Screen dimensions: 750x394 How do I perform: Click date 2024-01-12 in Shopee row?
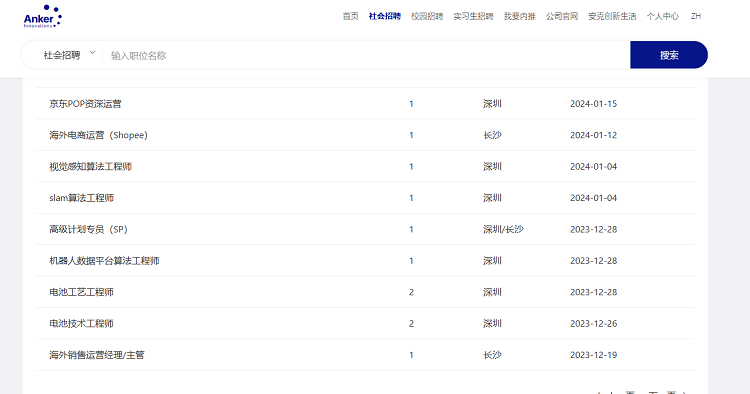coord(593,135)
